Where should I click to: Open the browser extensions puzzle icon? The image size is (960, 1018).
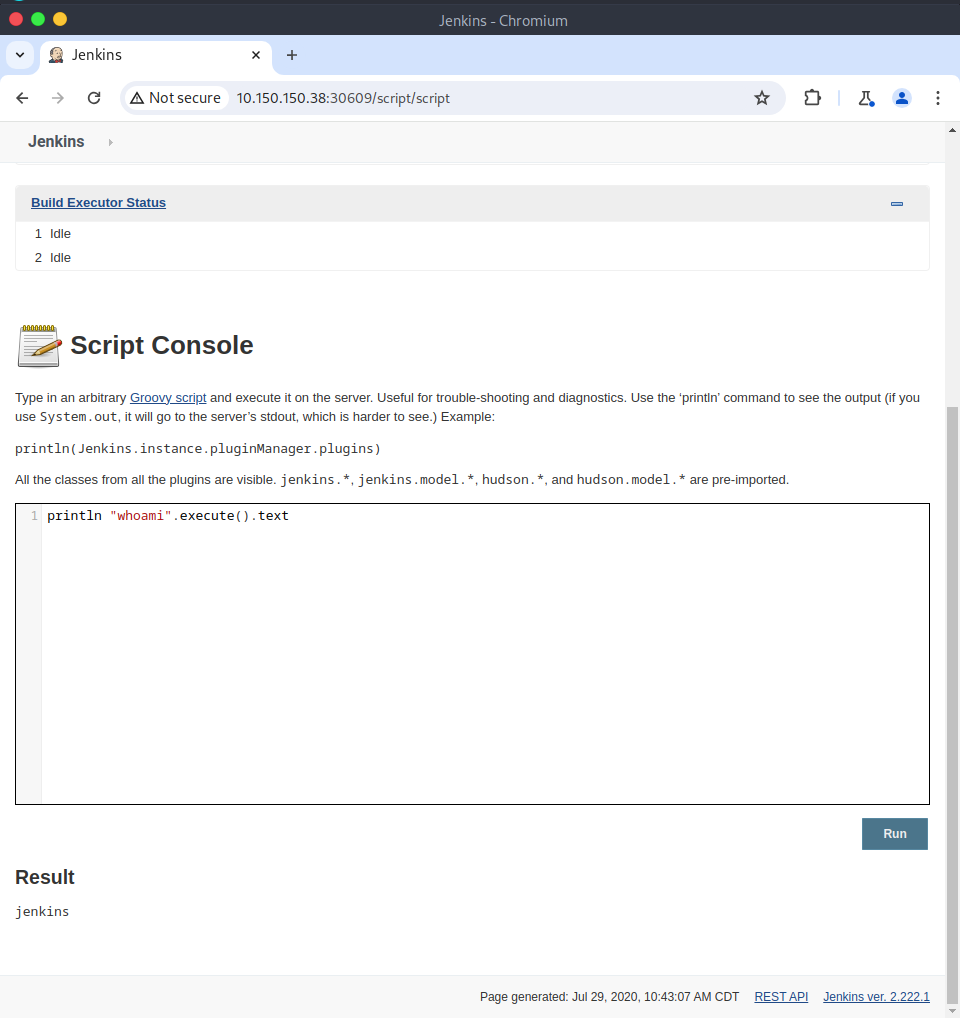[812, 98]
